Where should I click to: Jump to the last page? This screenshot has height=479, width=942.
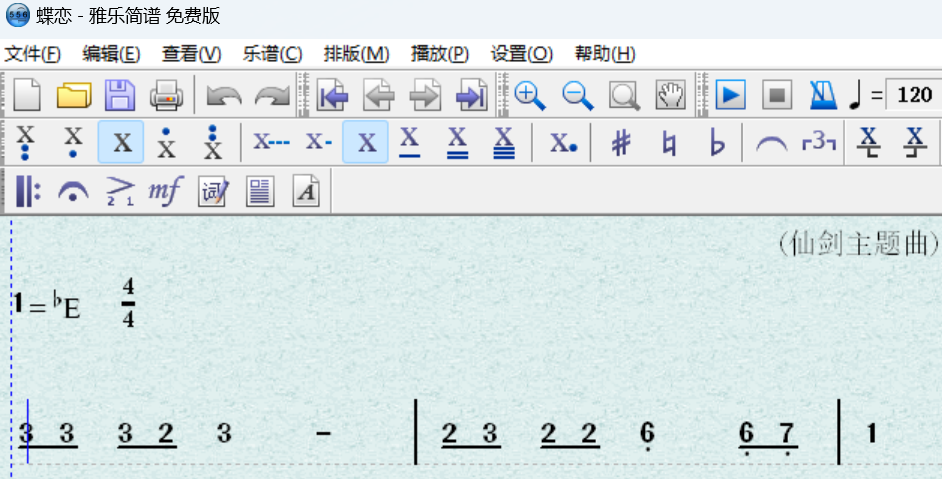point(472,94)
